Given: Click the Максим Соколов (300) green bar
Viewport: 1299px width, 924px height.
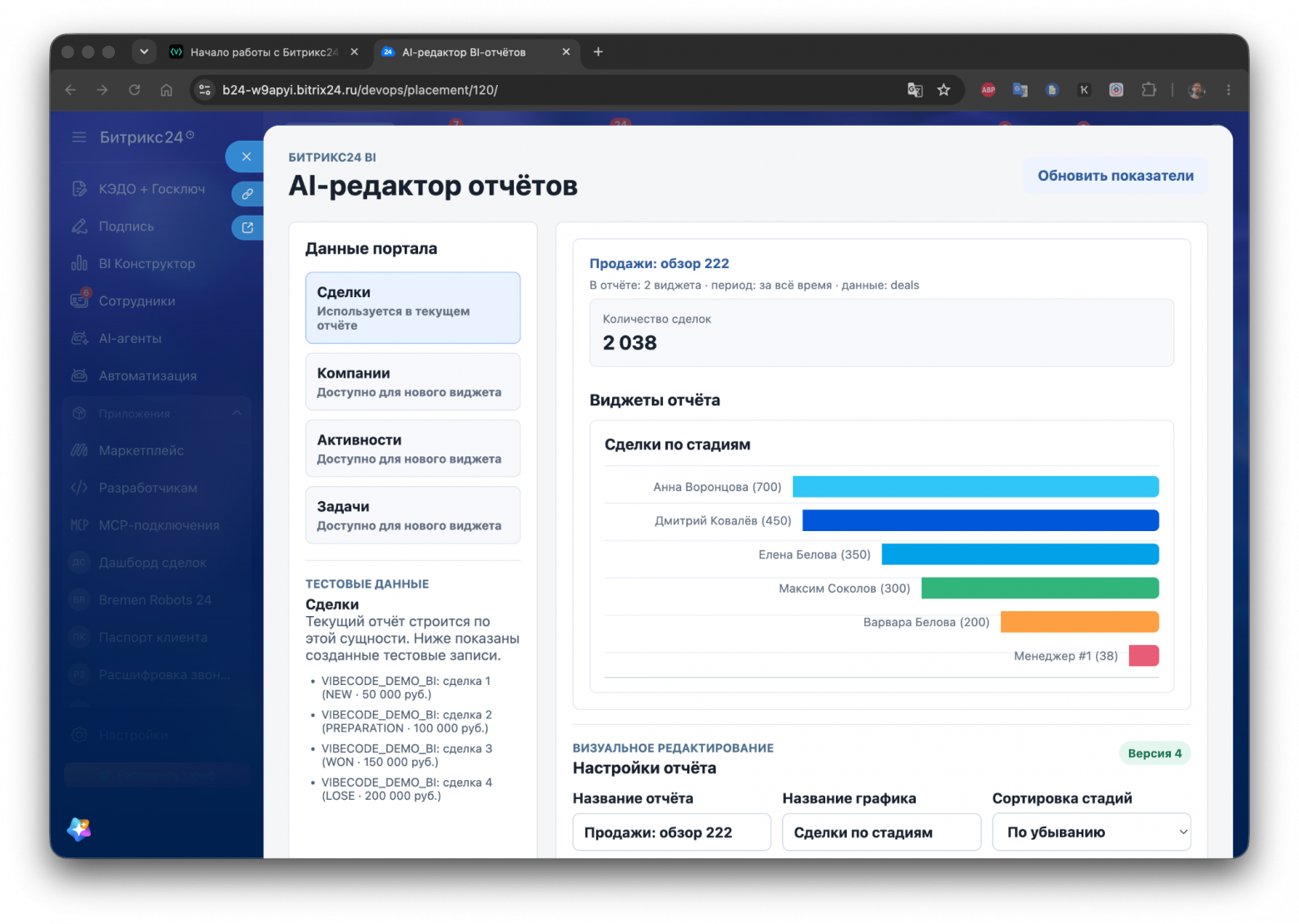Looking at the screenshot, I should click(x=1040, y=589).
